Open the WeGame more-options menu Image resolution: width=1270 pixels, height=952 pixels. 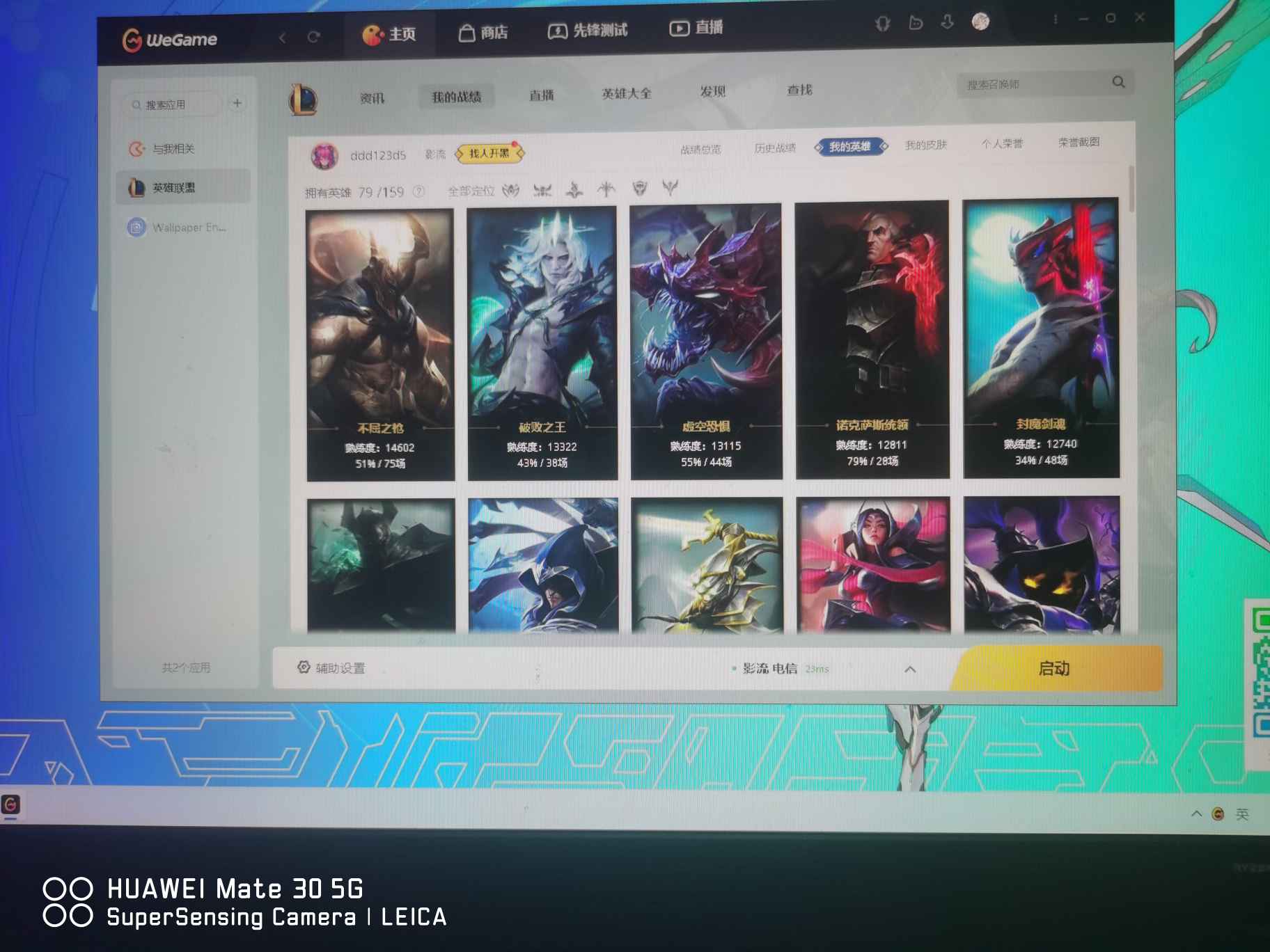point(1056,19)
